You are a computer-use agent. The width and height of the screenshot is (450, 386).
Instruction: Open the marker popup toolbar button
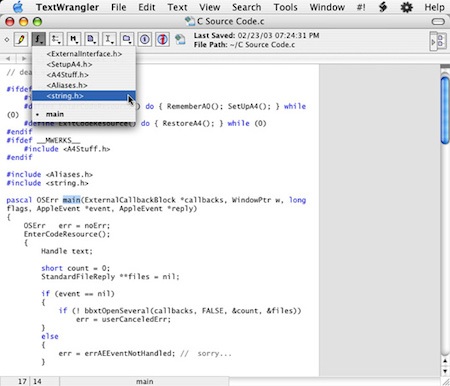click(74, 39)
